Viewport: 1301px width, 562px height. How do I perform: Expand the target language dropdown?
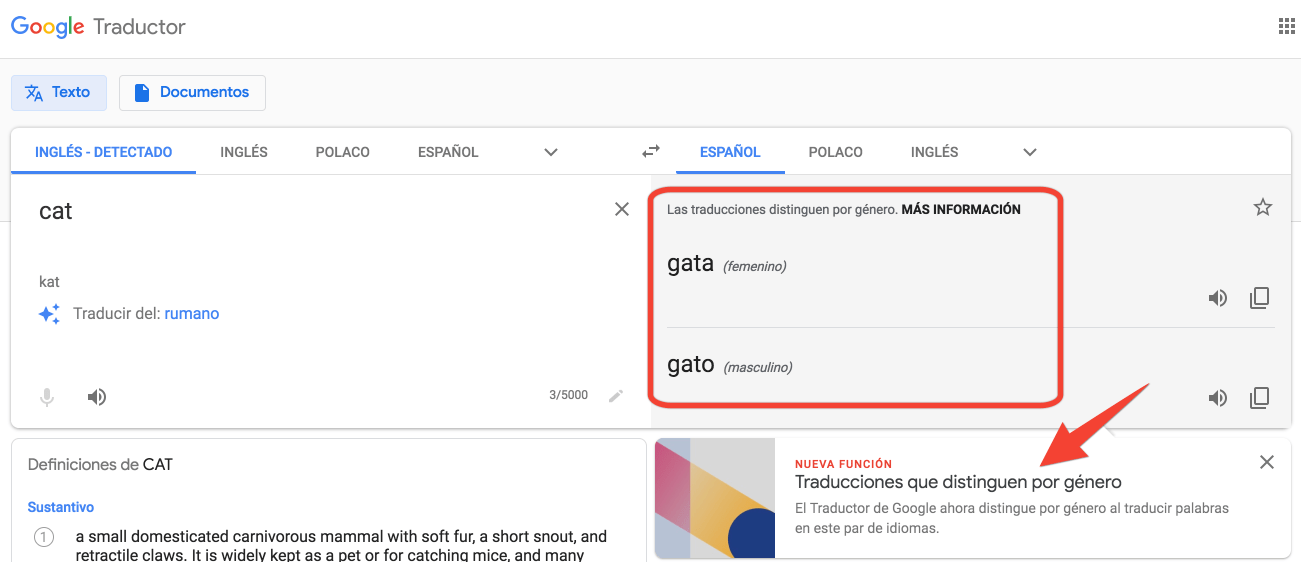pos(1030,153)
